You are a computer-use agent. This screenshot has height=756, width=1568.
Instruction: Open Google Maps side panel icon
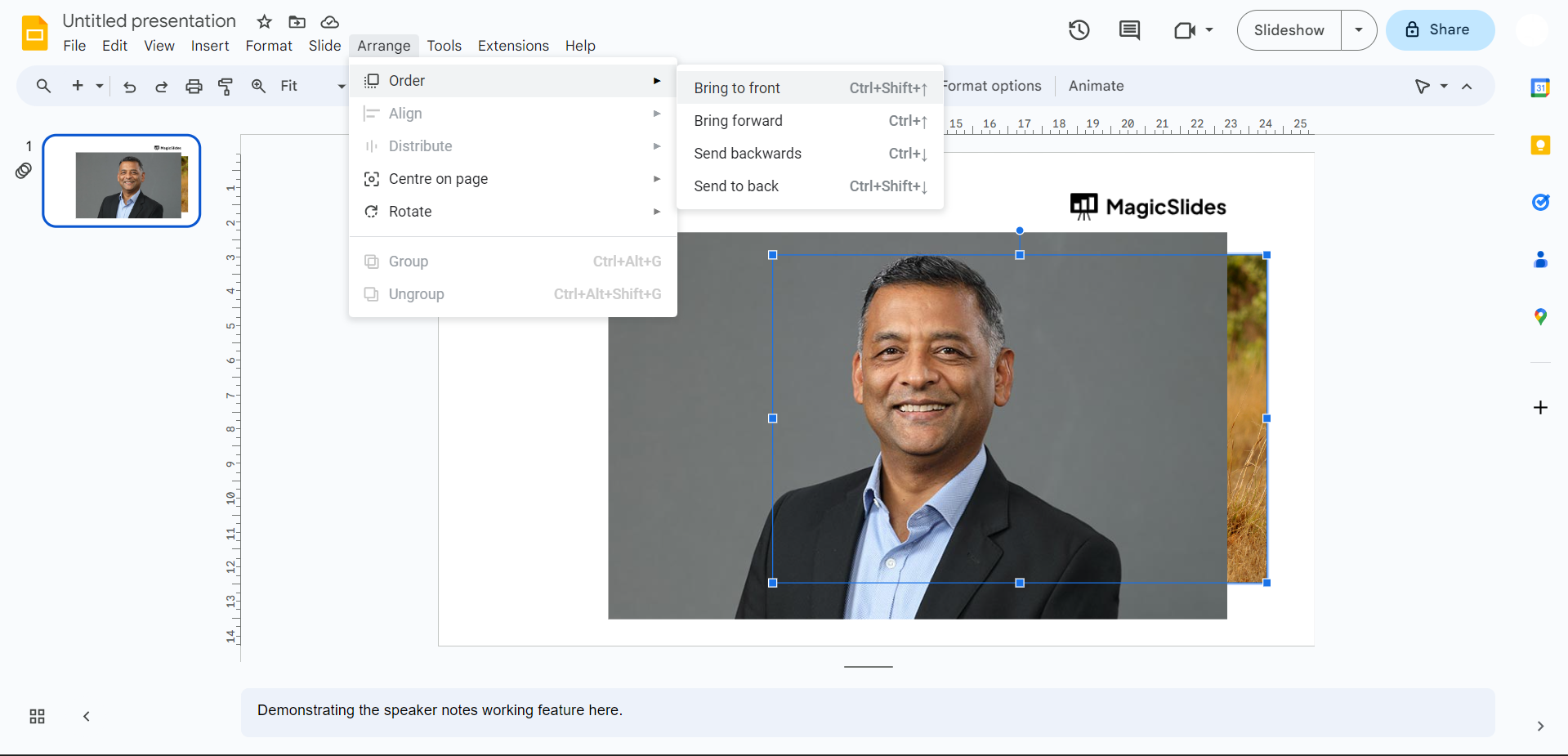[1540, 317]
